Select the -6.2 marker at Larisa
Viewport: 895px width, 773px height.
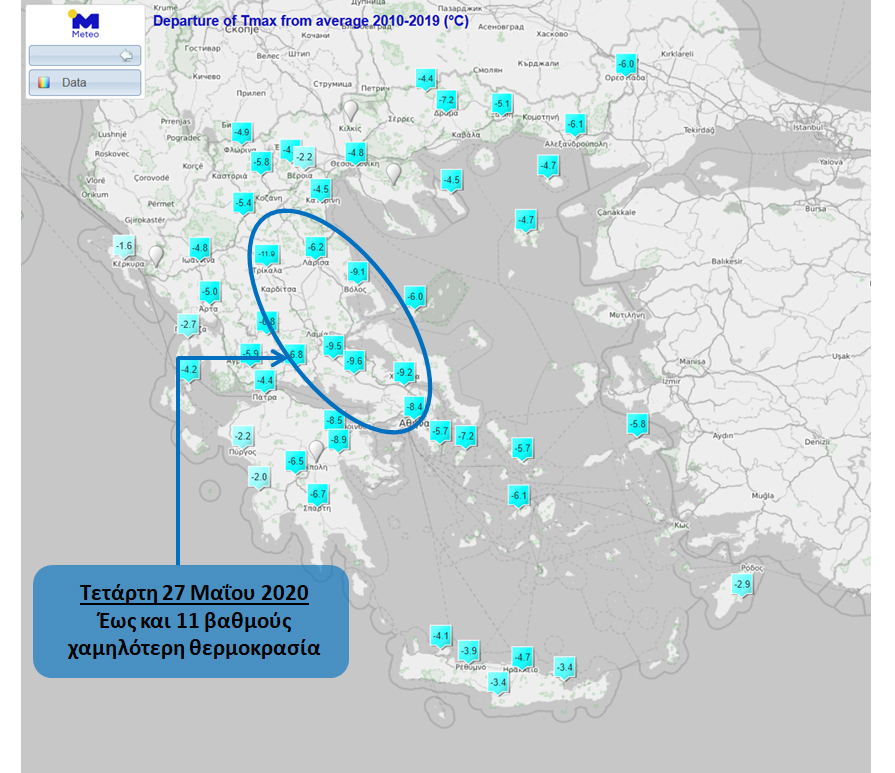(316, 248)
